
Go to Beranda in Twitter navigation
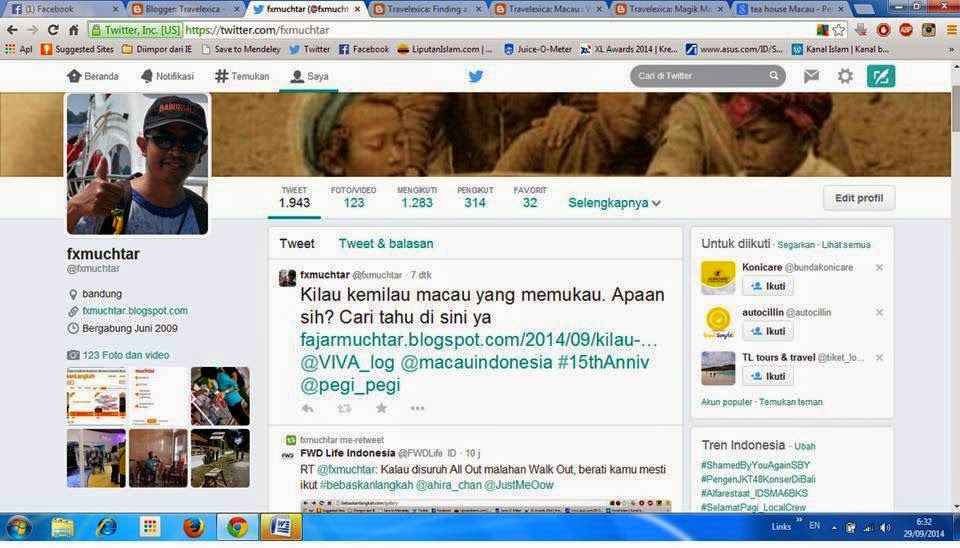[93, 76]
